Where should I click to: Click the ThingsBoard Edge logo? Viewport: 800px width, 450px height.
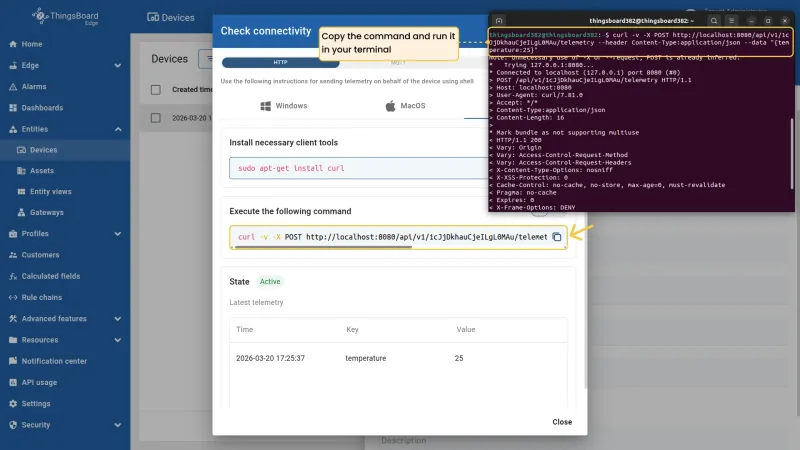(65, 16)
